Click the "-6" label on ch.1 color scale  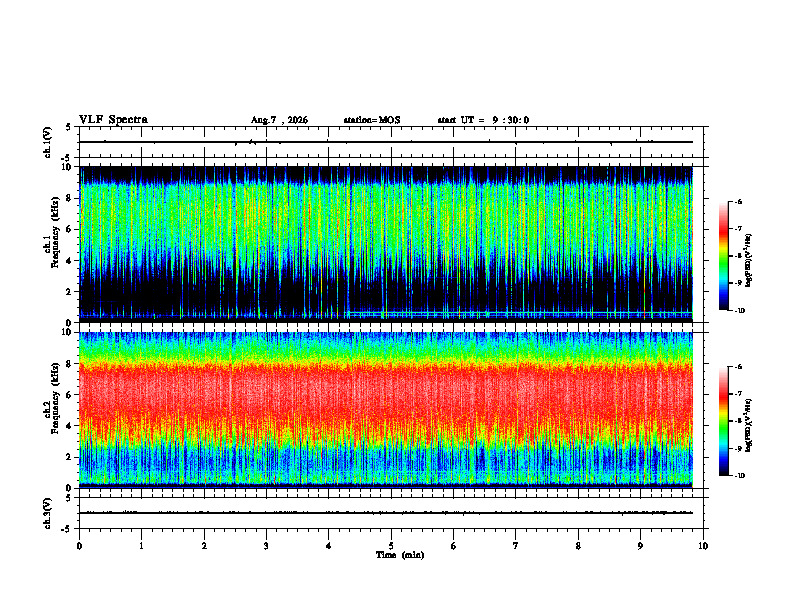click(x=738, y=201)
